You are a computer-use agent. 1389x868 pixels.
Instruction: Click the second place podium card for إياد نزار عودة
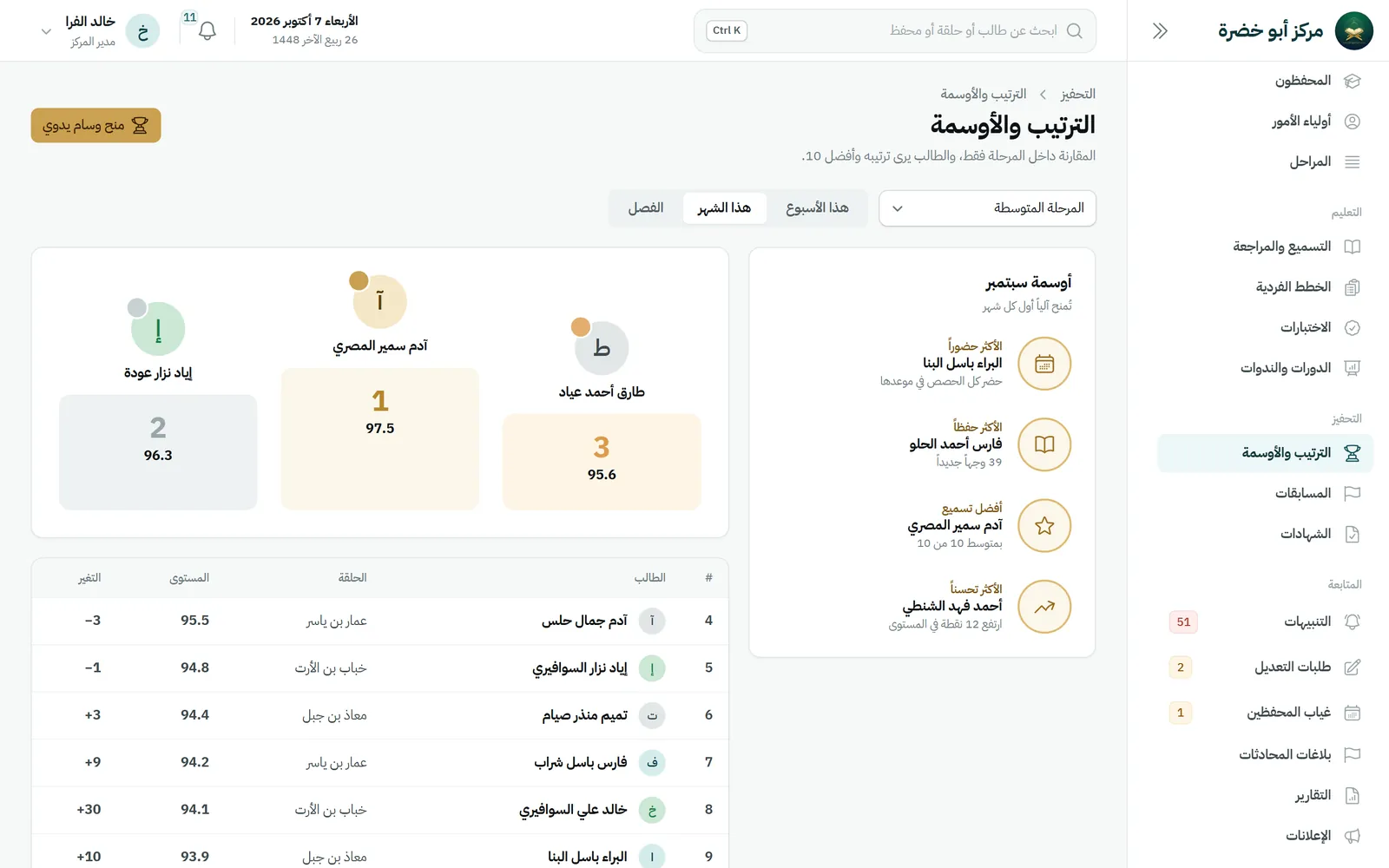[158, 452]
